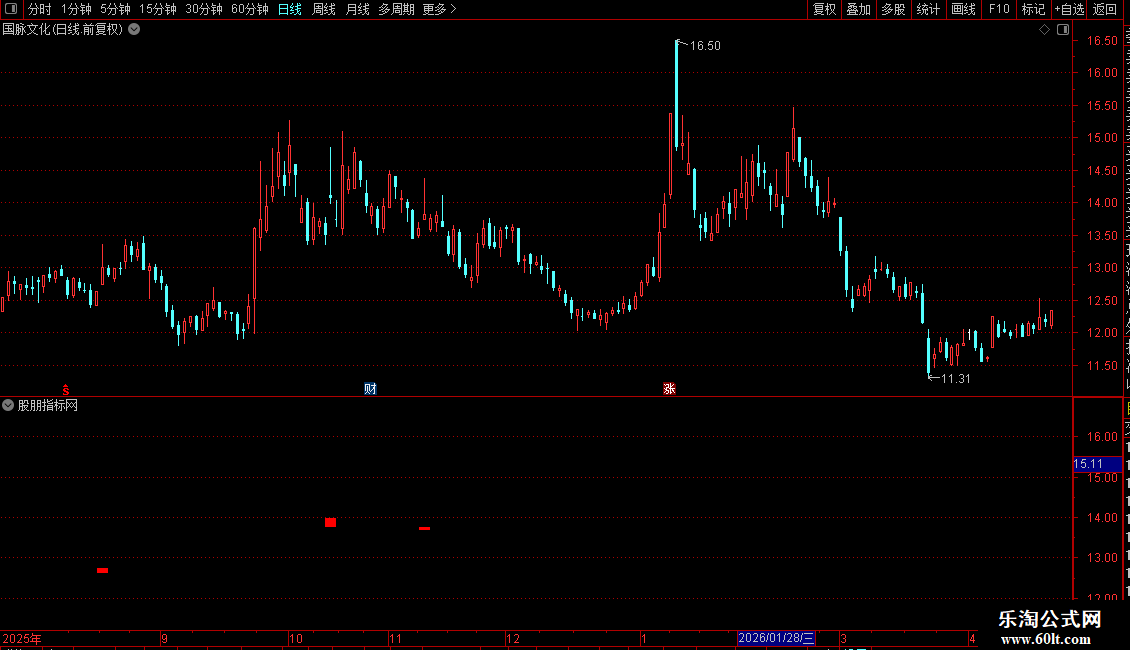Click the 2026/01/28/三 date label
This screenshot has width=1130, height=650.
(x=776, y=638)
